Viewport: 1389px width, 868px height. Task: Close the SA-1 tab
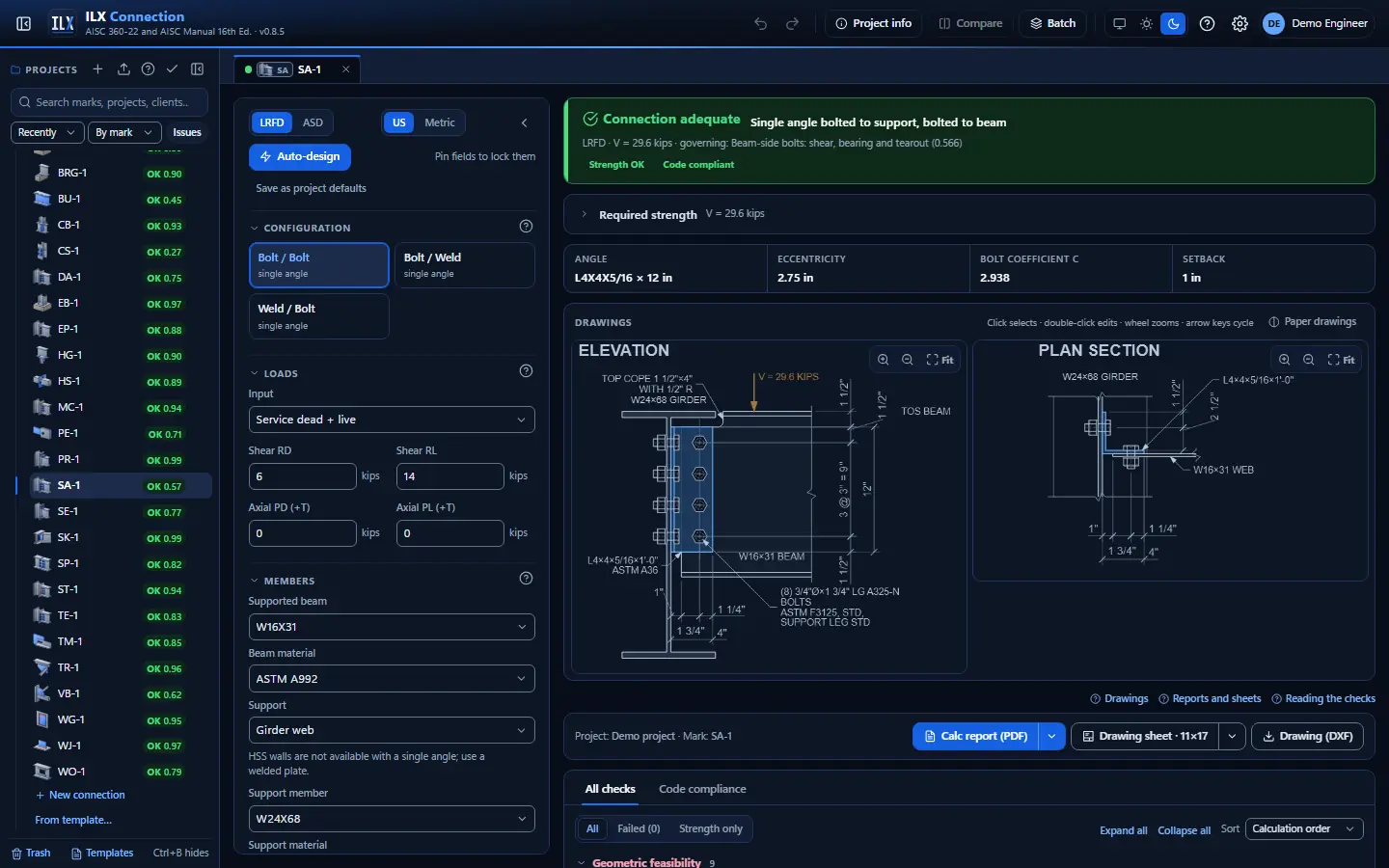point(346,69)
